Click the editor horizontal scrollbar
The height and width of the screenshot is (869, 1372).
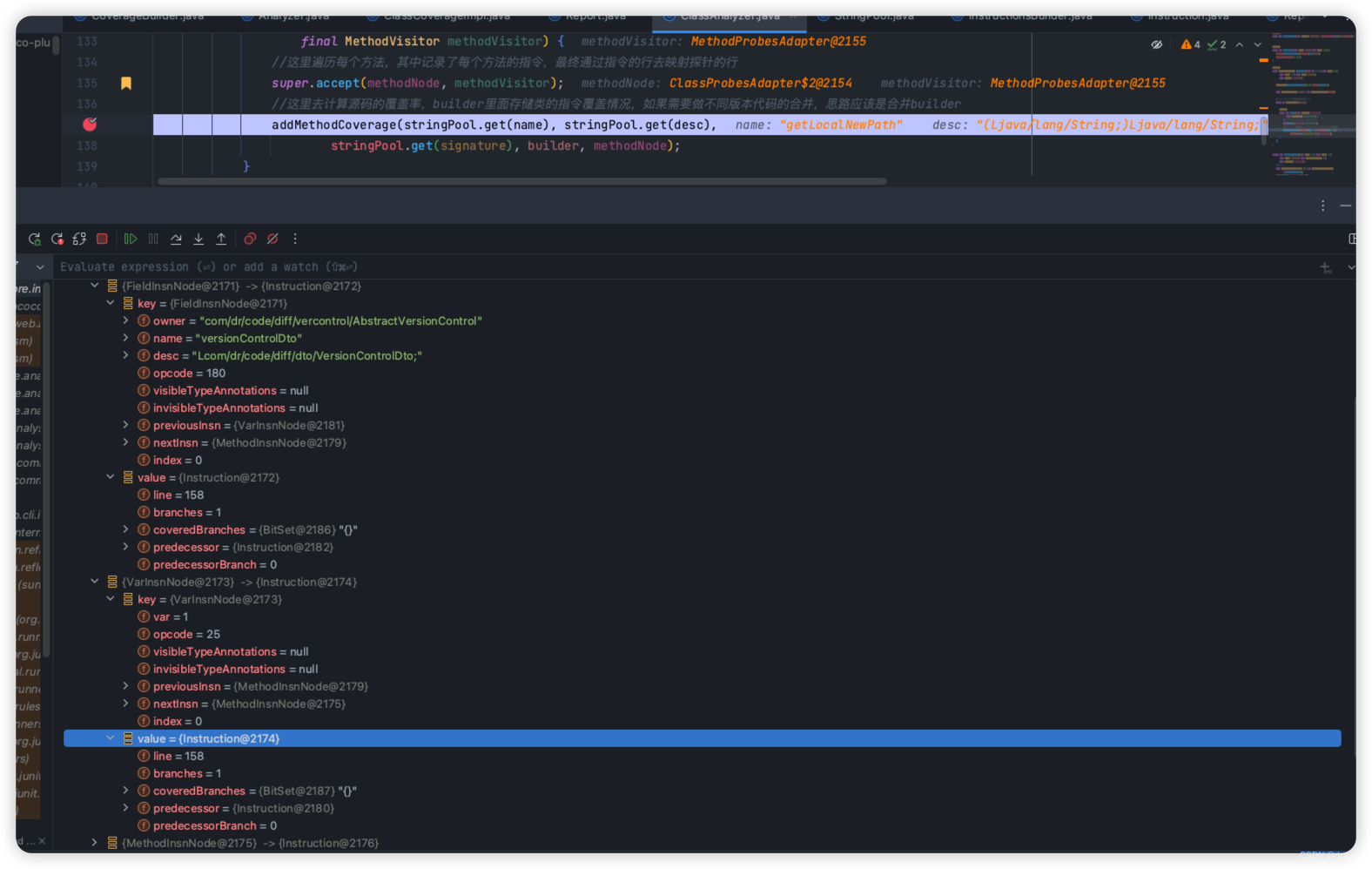point(522,181)
